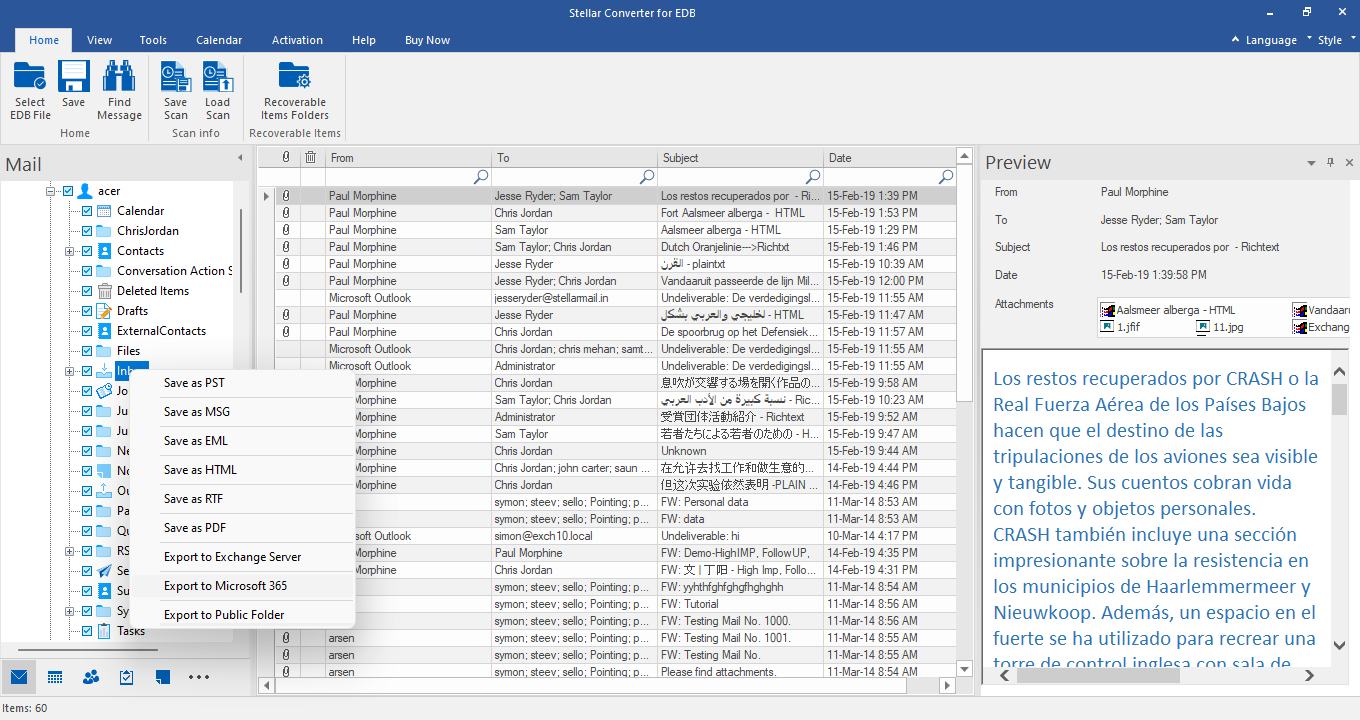The height and width of the screenshot is (720, 1360).
Task: Click the Load Scan icon
Action: (217, 76)
